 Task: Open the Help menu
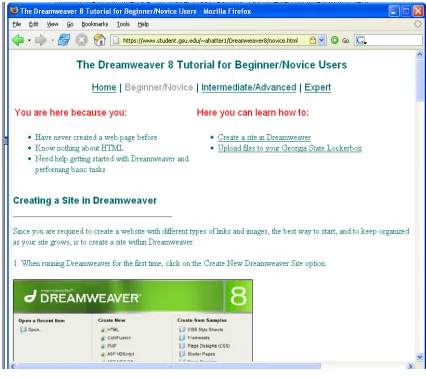click(143, 24)
